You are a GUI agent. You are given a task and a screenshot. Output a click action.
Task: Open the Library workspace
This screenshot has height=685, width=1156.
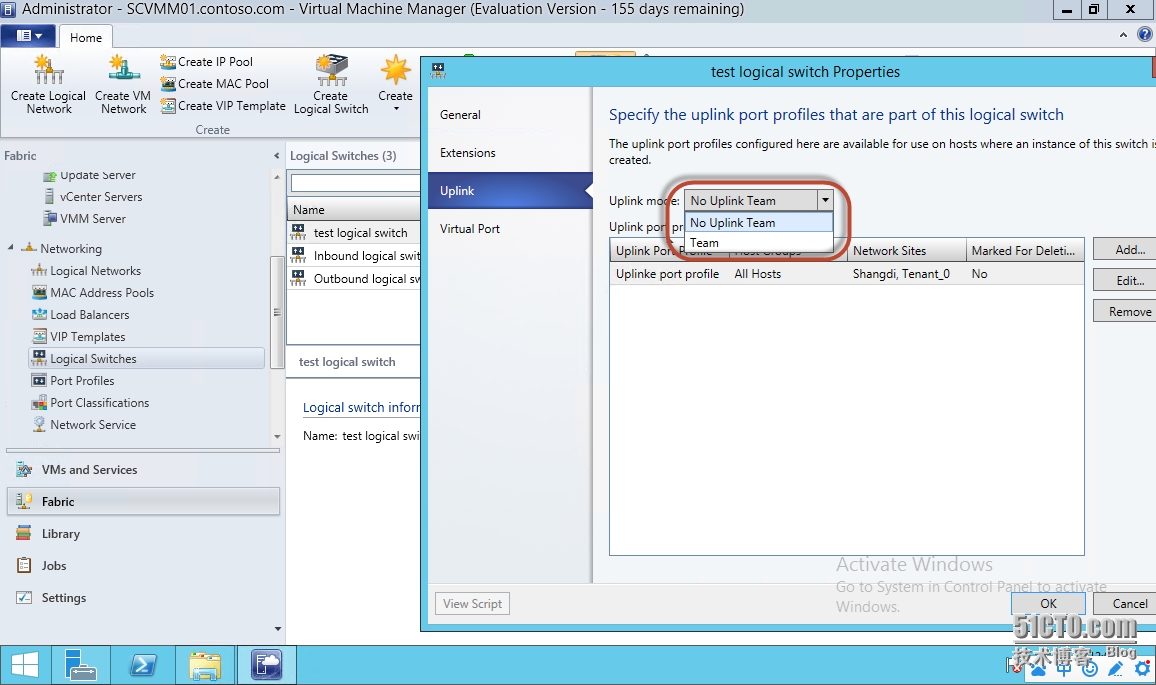[x=143, y=534]
